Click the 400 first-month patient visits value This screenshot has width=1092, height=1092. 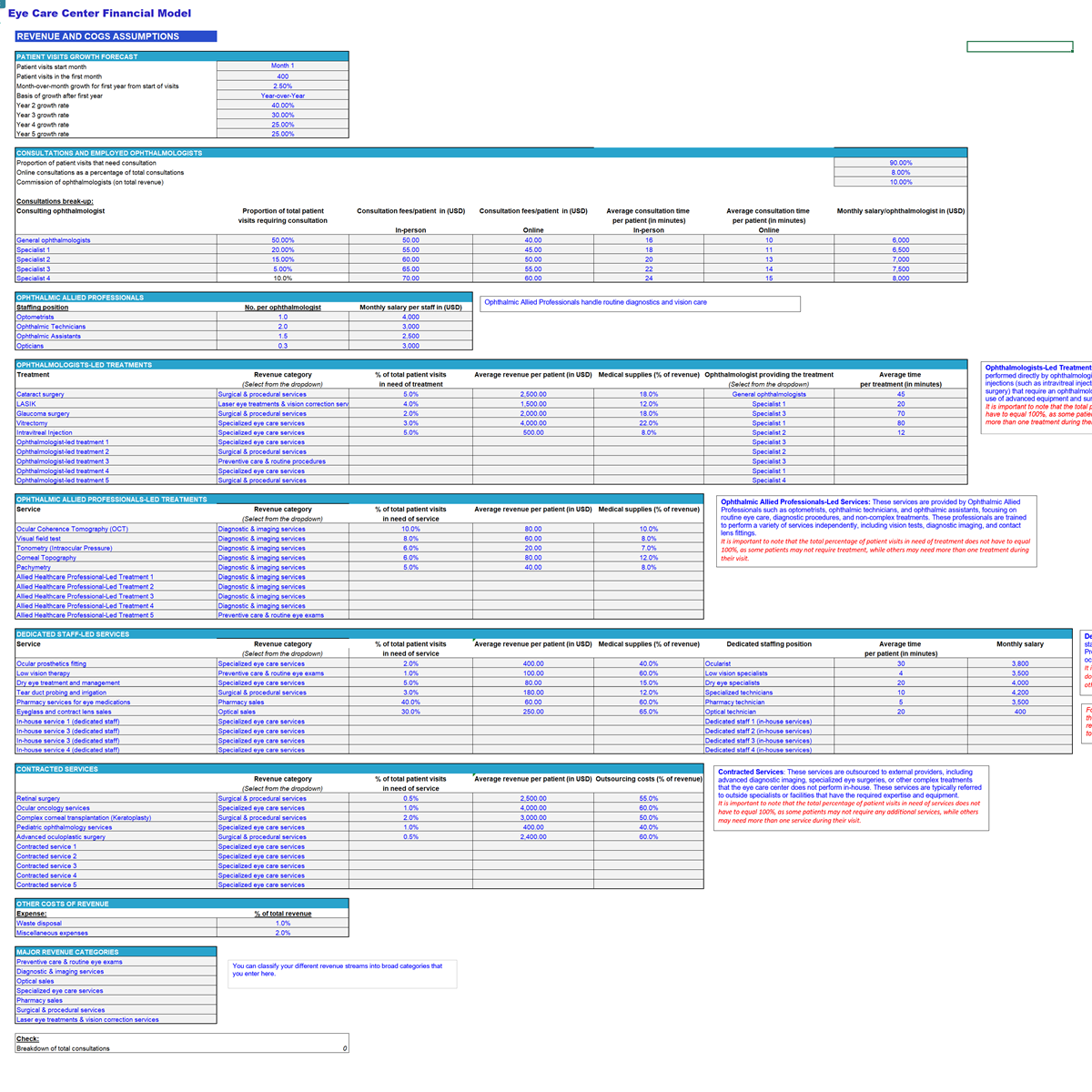282,76
